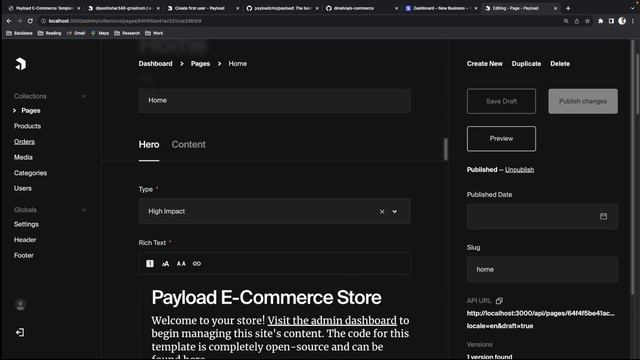Viewport: 640px width, 360px height.
Task: Switch to 'Payload E-Commerce Template' browser tab
Action: tap(44, 8)
